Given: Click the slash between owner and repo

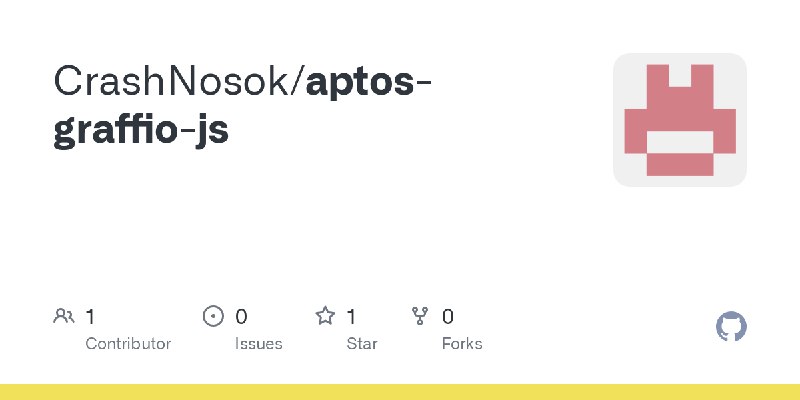Looking at the screenshot, I should point(297,81).
